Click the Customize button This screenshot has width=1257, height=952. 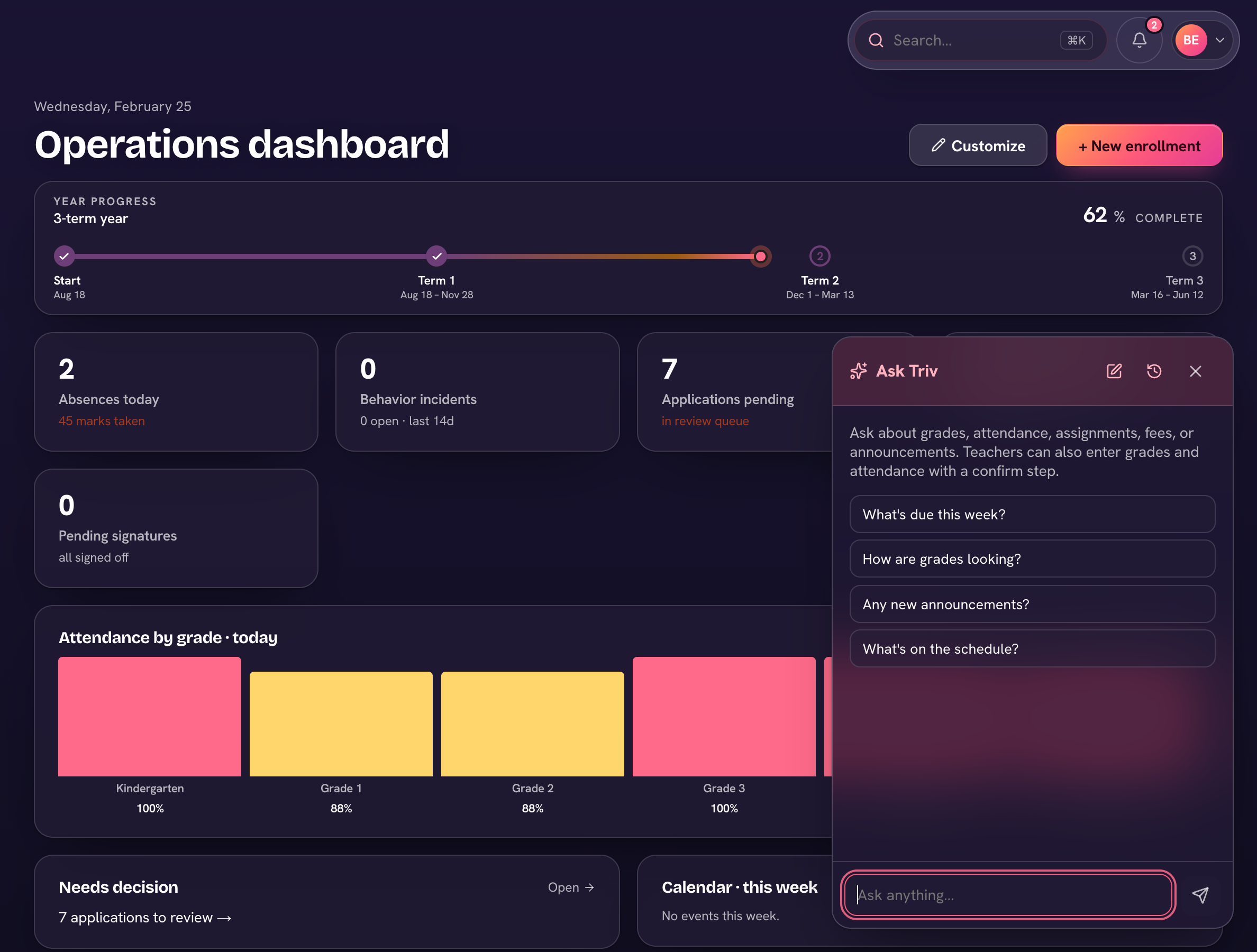[978, 145]
